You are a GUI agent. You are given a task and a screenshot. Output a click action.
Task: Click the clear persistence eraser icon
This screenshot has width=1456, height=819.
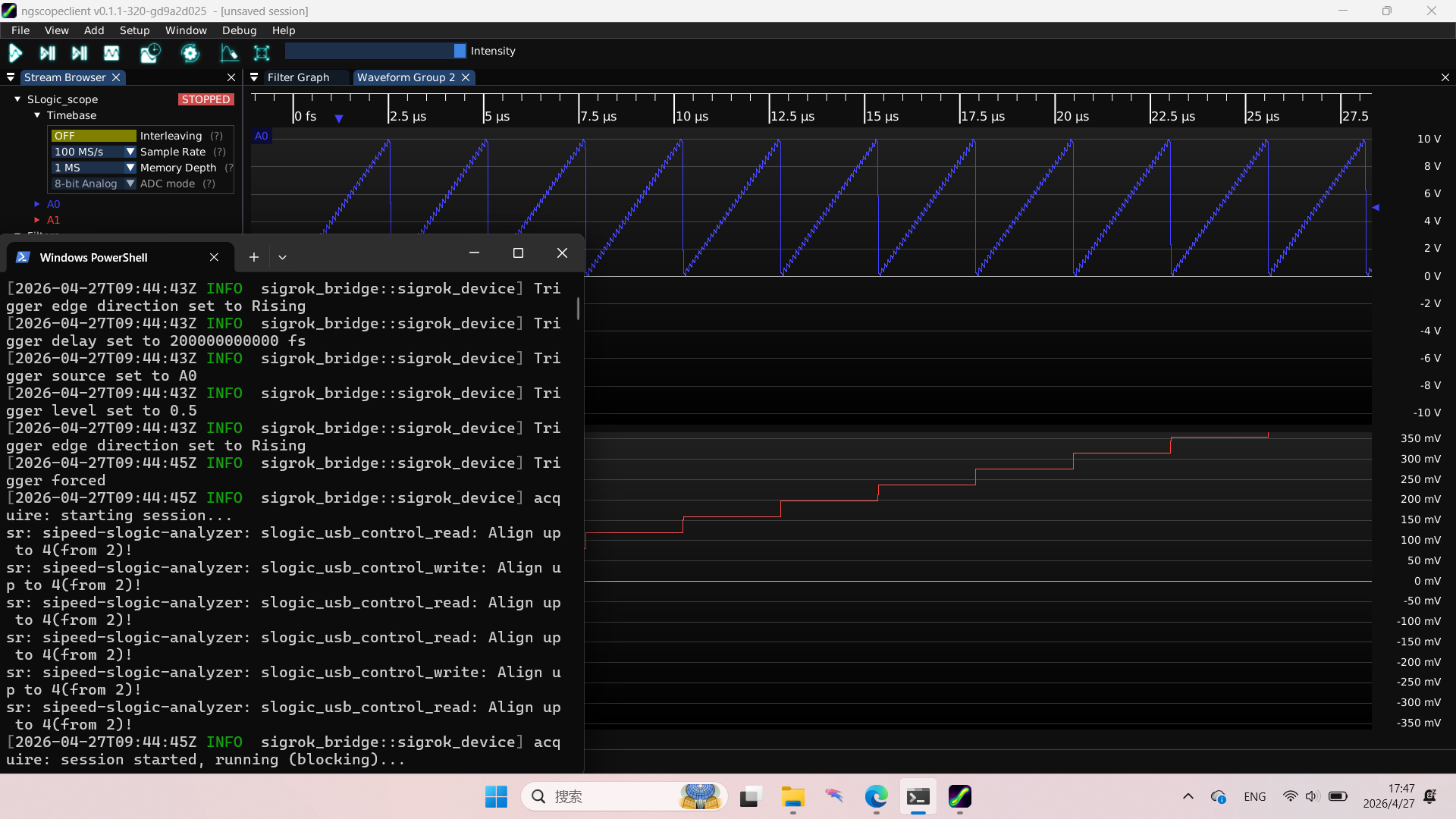(x=228, y=52)
